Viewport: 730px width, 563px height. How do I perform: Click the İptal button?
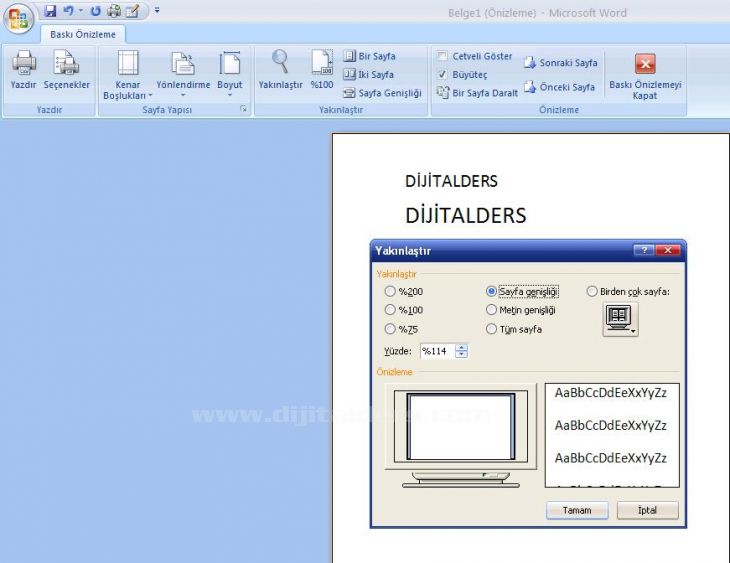[x=648, y=510]
